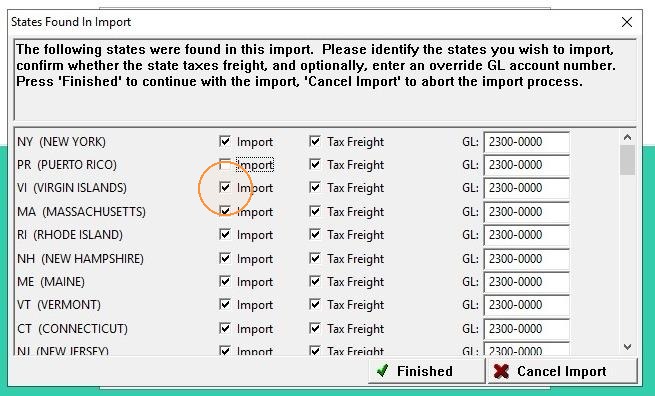655x396 pixels.
Task: Click the red X icon on Cancel Import
Action: pos(501,371)
